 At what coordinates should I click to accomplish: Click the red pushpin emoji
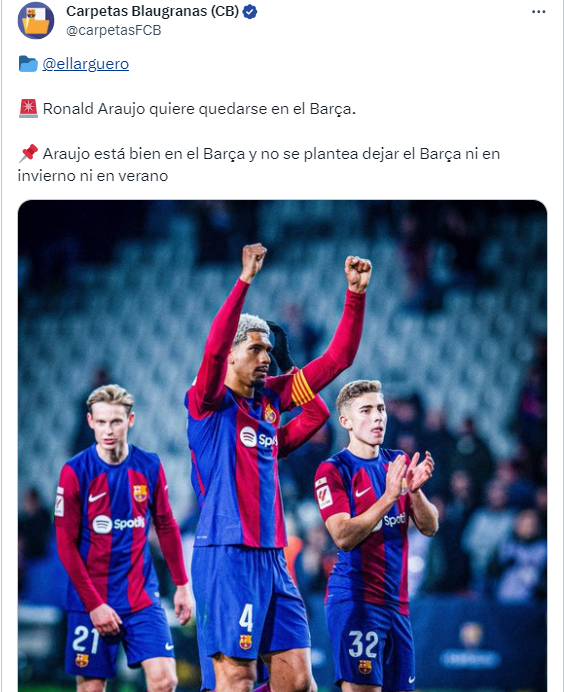coord(29,153)
